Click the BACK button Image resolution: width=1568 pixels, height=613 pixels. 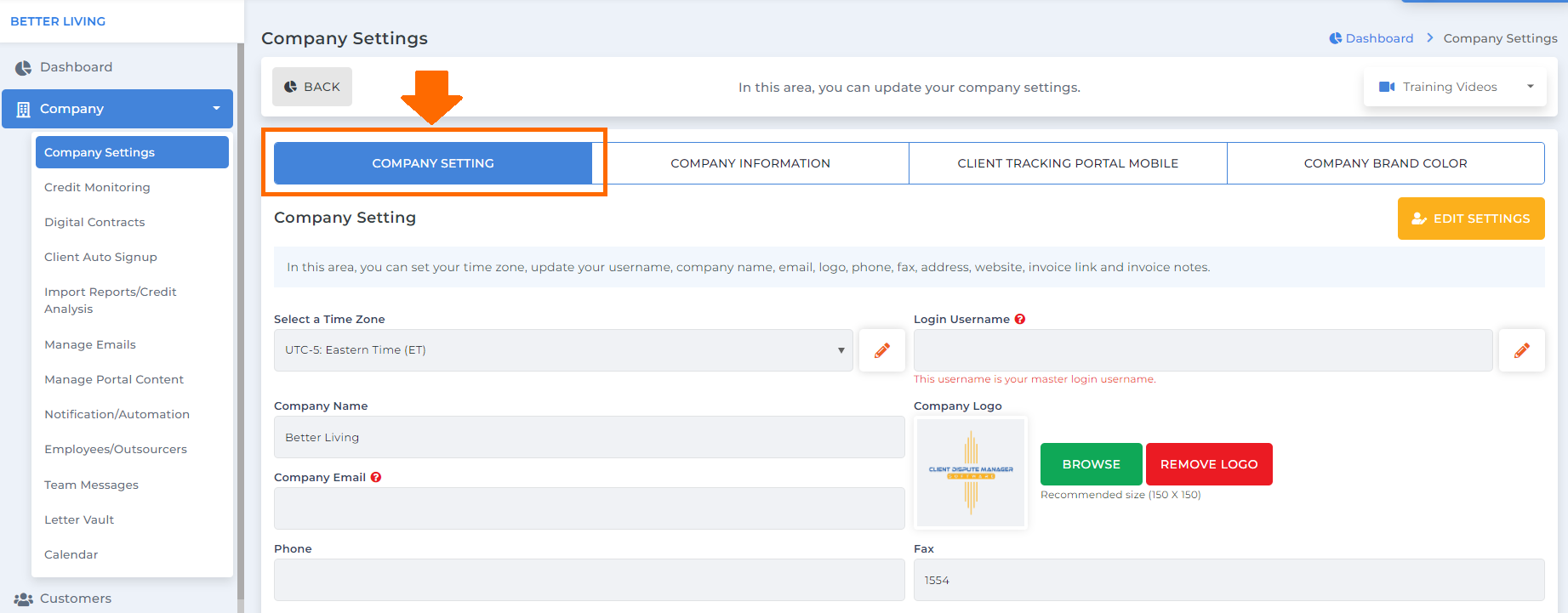pos(312,87)
